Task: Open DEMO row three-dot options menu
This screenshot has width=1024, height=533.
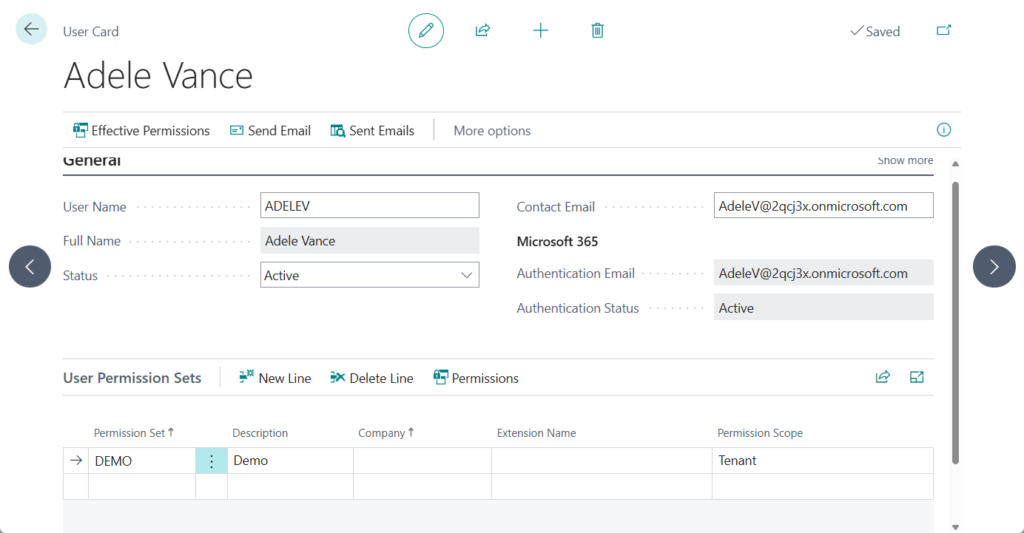Action: tap(211, 461)
